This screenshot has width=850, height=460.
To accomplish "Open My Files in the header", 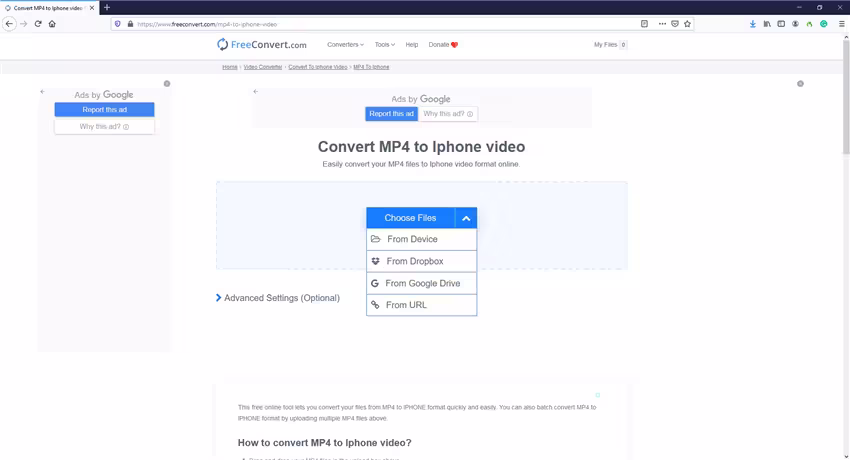I will point(610,44).
